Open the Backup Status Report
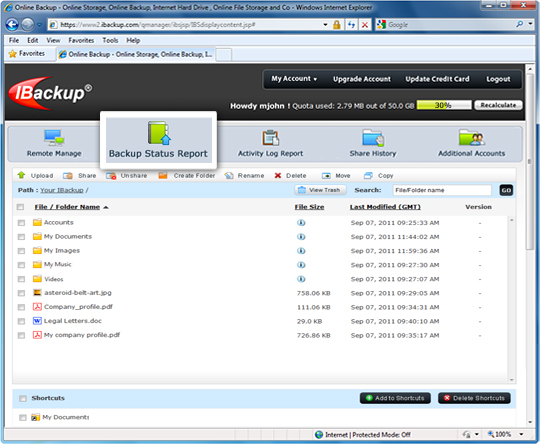The image size is (540, 444). (x=158, y=140)
